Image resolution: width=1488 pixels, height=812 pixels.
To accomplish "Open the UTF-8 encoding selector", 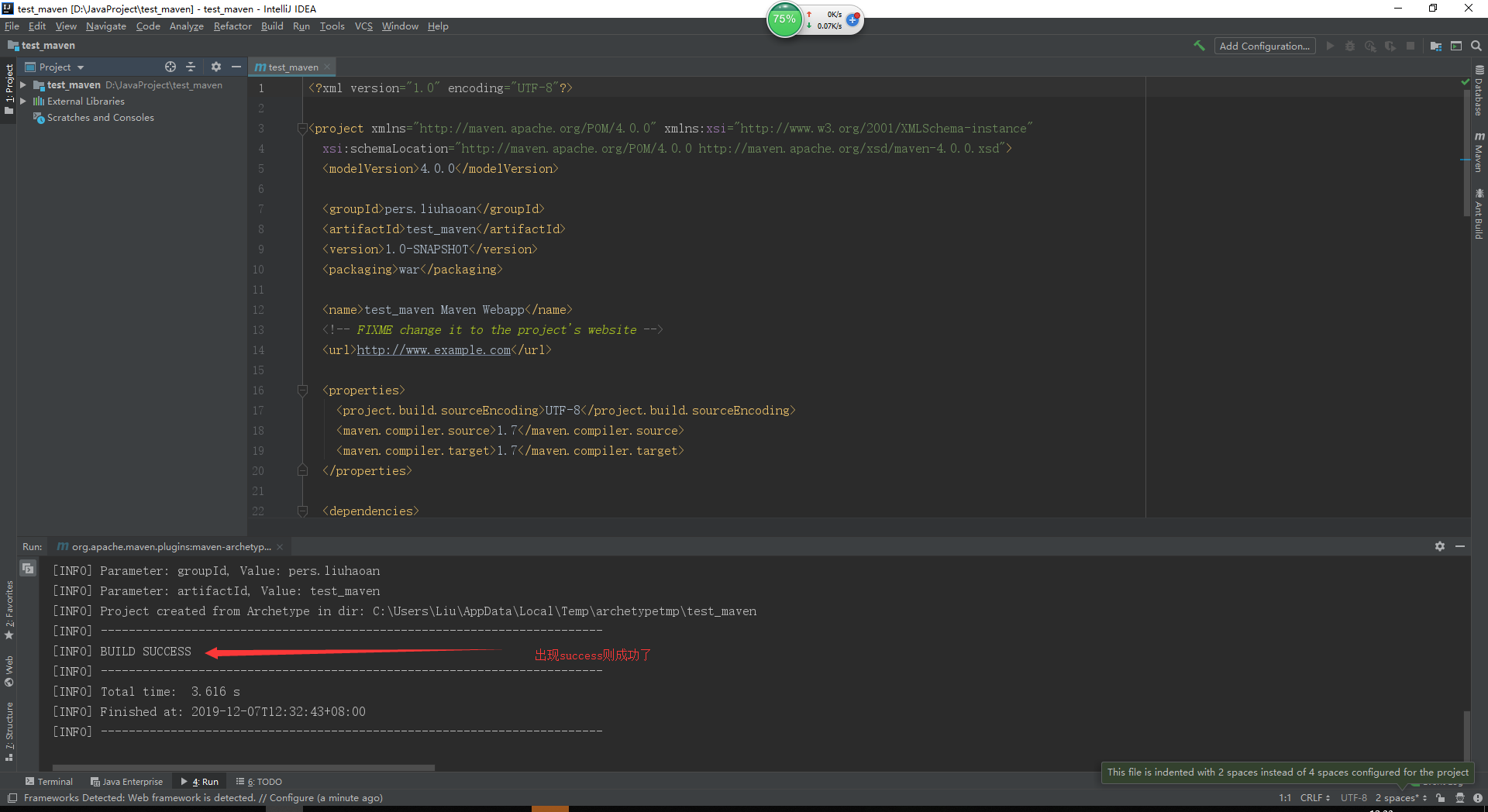I will pyautogui.click(x=1354, y=798).
